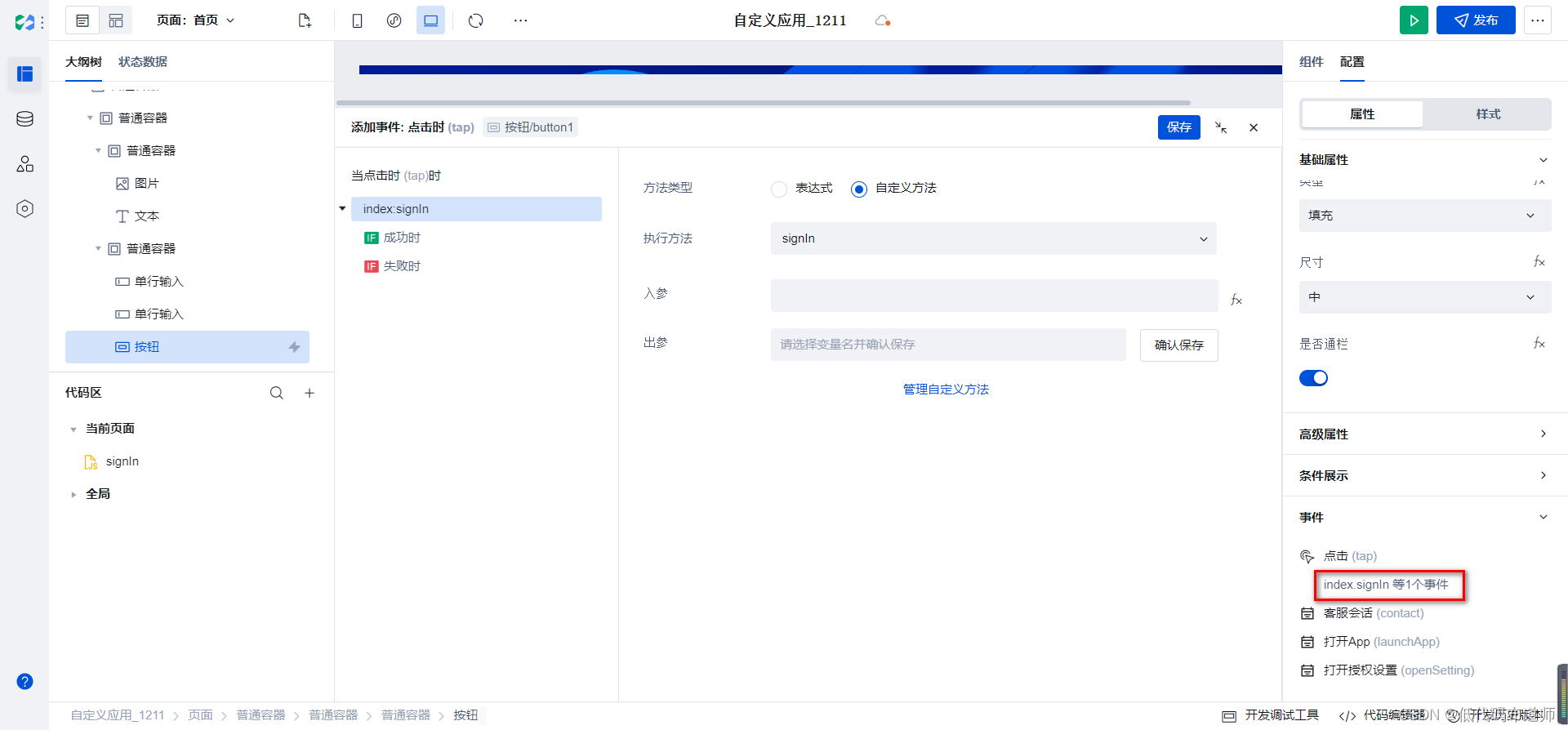
Task: Select the mini program preview icon
Action: 394,20
